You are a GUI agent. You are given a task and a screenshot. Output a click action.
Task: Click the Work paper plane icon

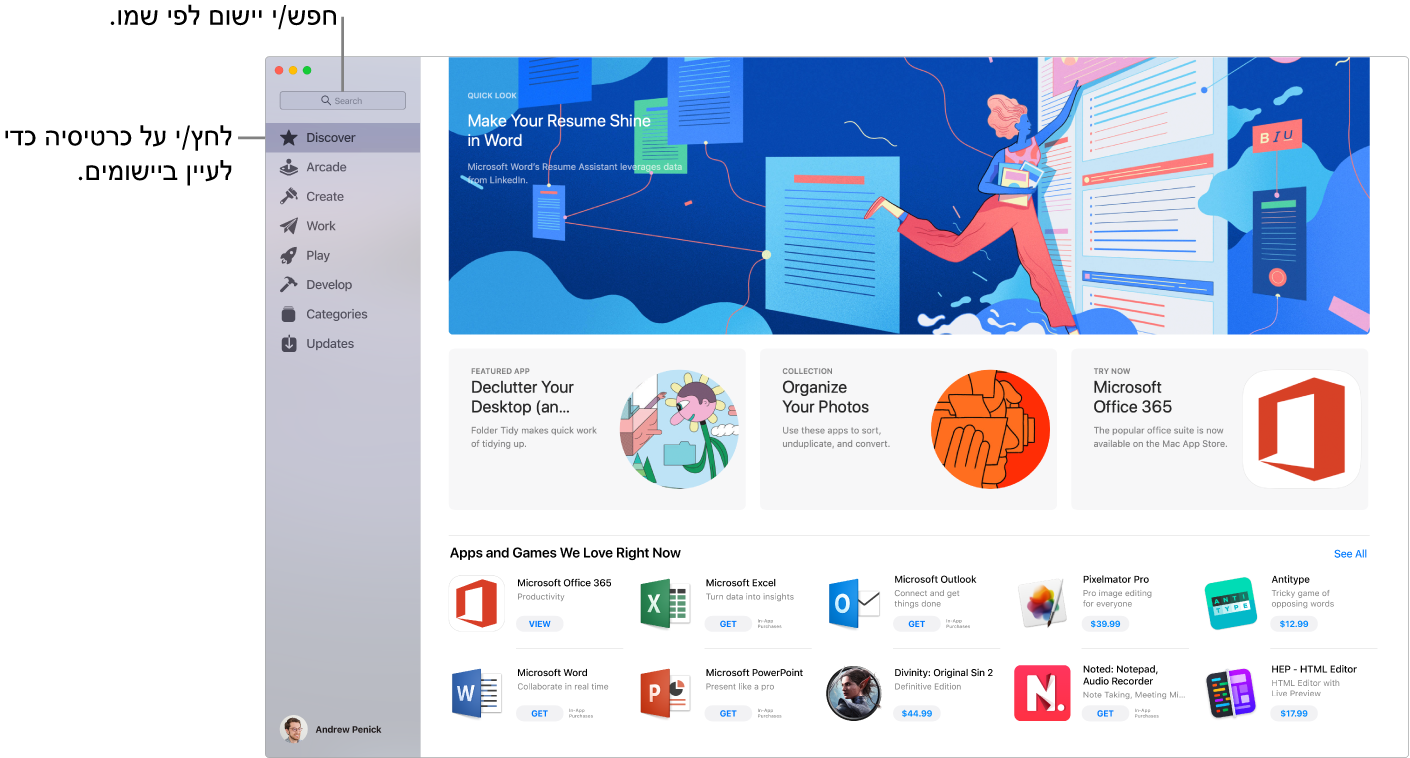click(x=289, y=226)
